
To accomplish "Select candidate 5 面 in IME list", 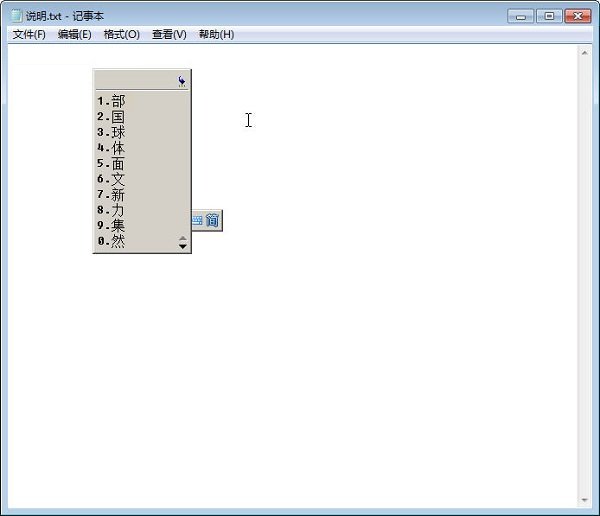I will (x=118, y=163).
